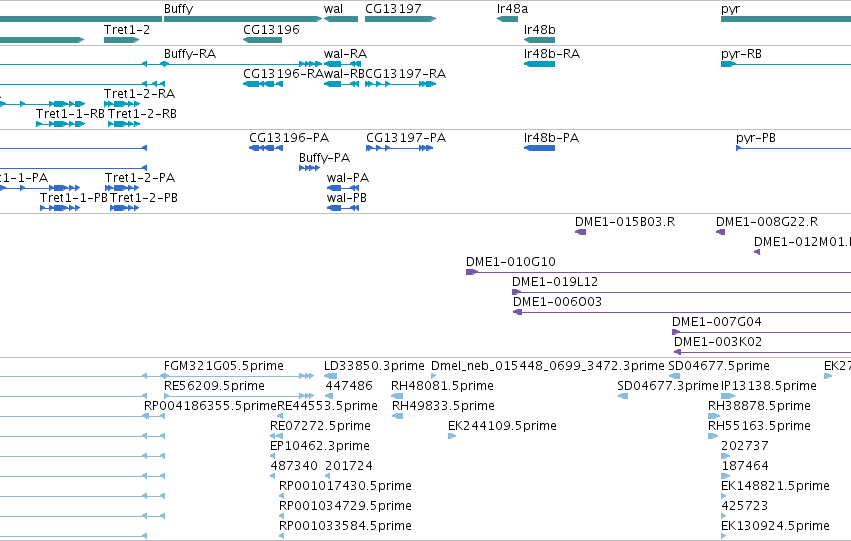Viewport: 851px width, 541px height.
Task: Click the RP001033584.5prime EST label
Action: [x=345, y=527]
